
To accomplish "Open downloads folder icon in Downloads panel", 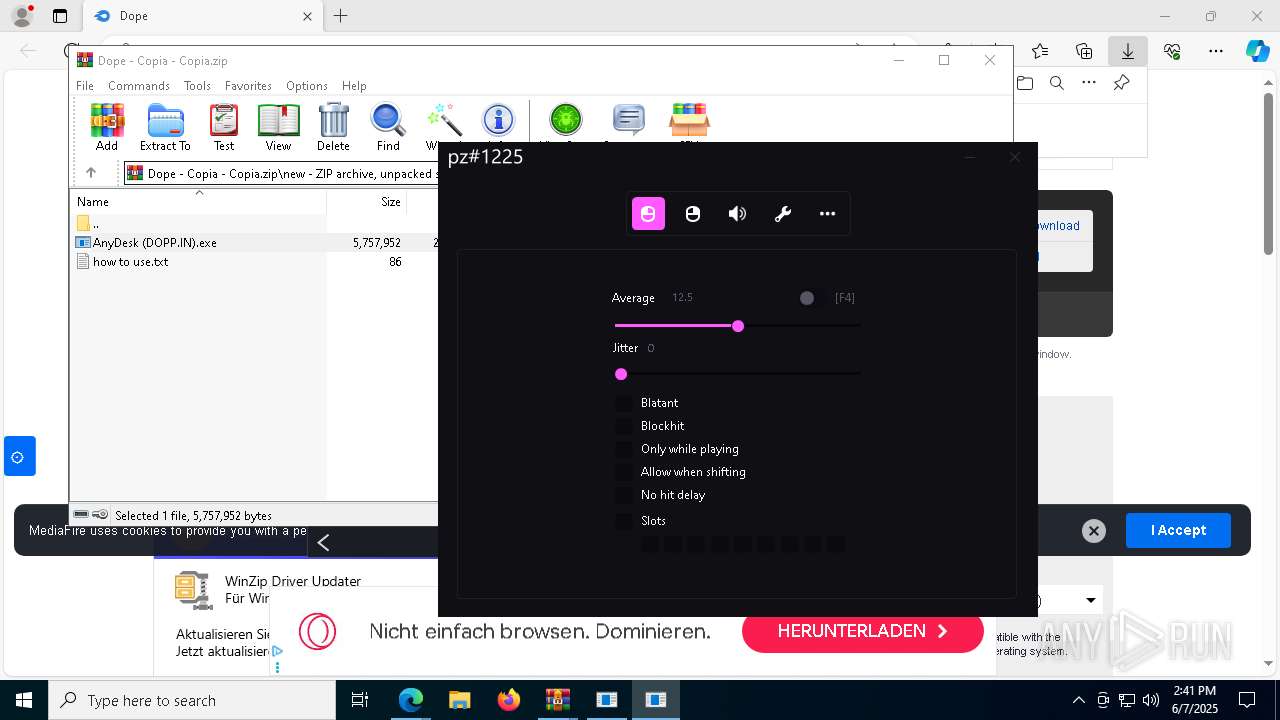I will (1025, 83).
